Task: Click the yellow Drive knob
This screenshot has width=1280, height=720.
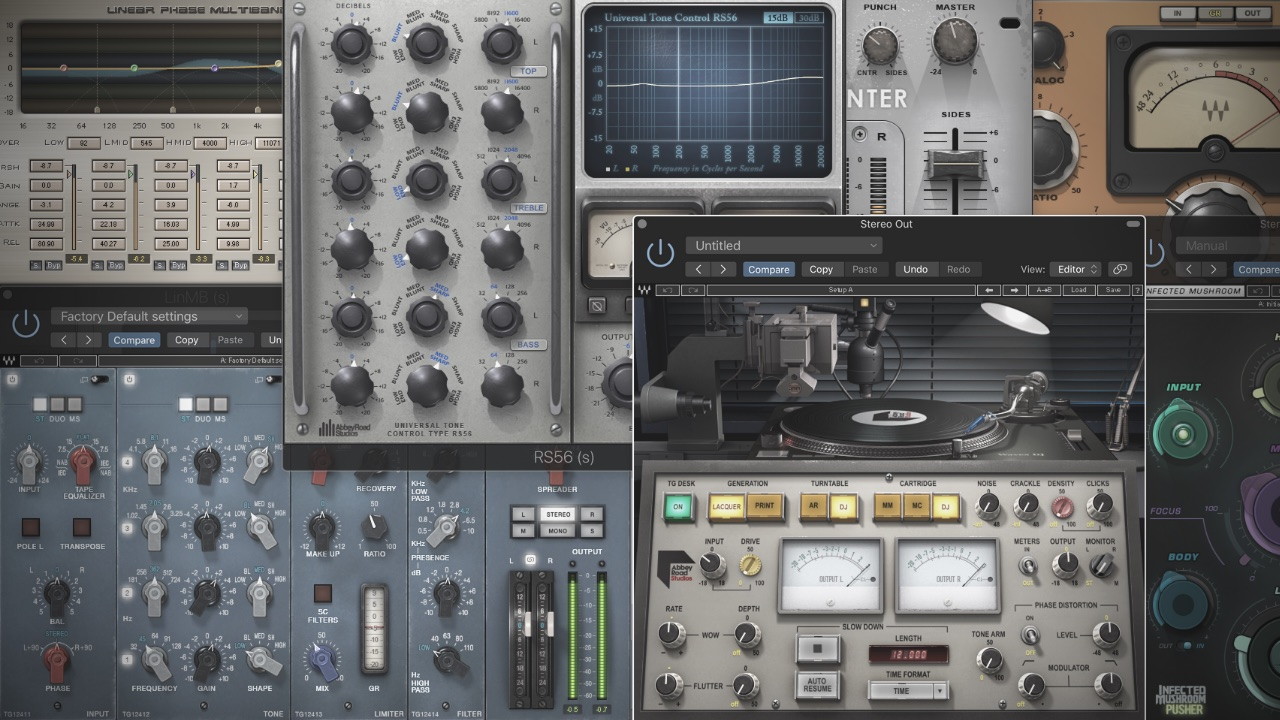Action: [749, 565]
